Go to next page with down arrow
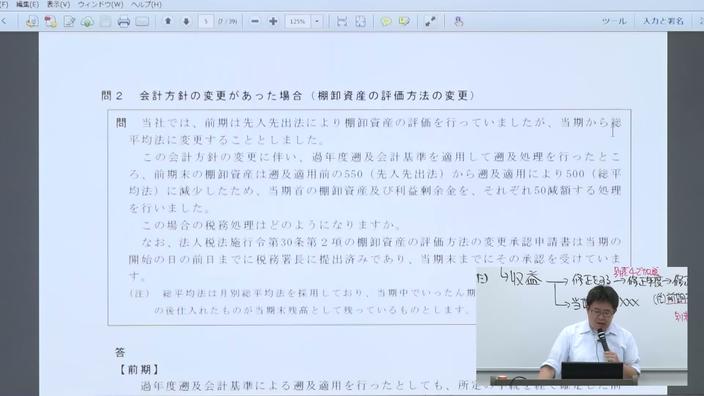 186,21
